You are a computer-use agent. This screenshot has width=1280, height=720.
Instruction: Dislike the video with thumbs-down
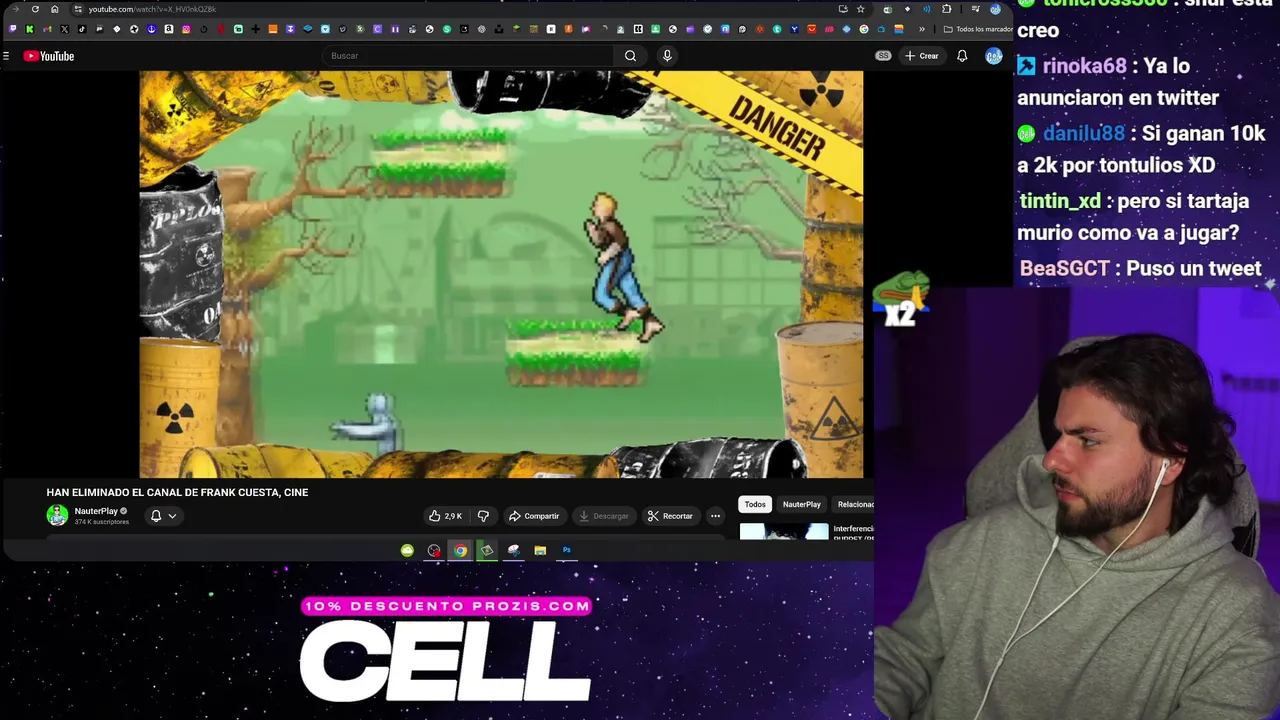point(483,516)
